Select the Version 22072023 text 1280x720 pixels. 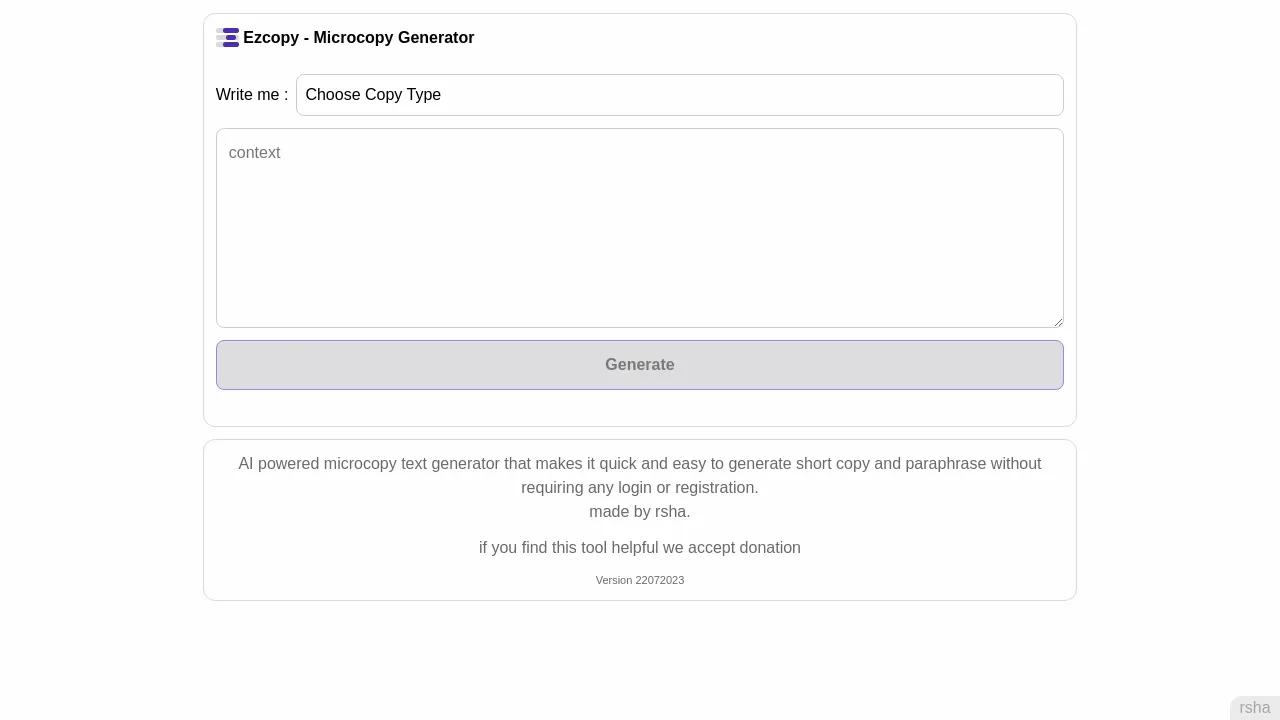click(x=640, y=580)
